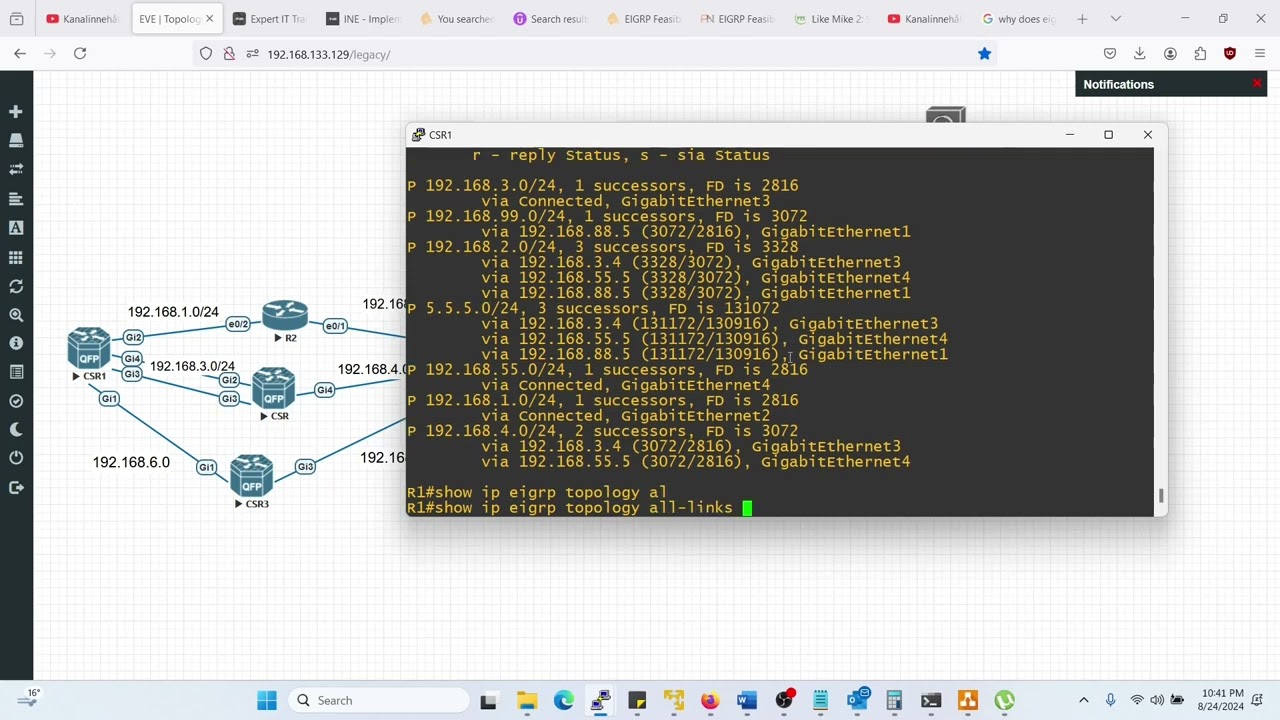Open the Extensions puzzle icon

coord(1200,54)
